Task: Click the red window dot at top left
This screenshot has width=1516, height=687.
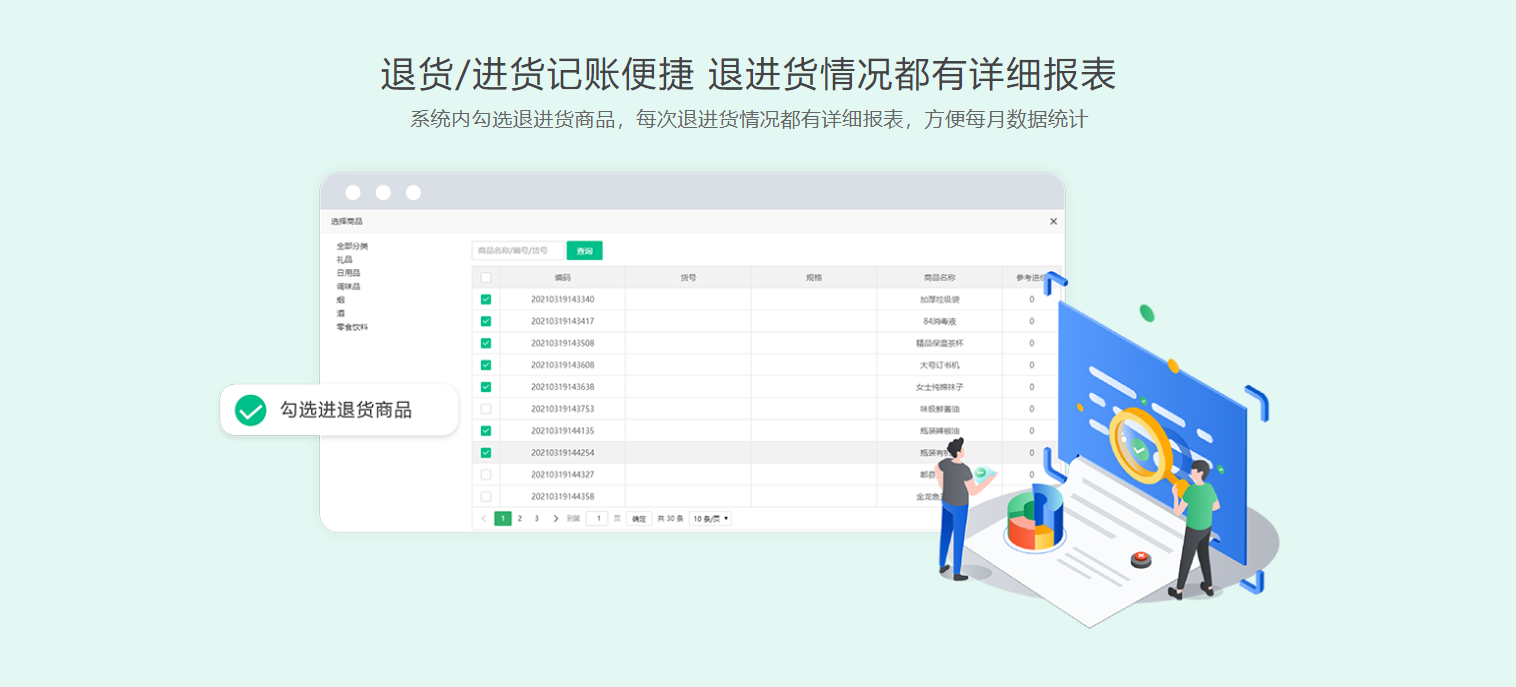Action: (351, 191)
